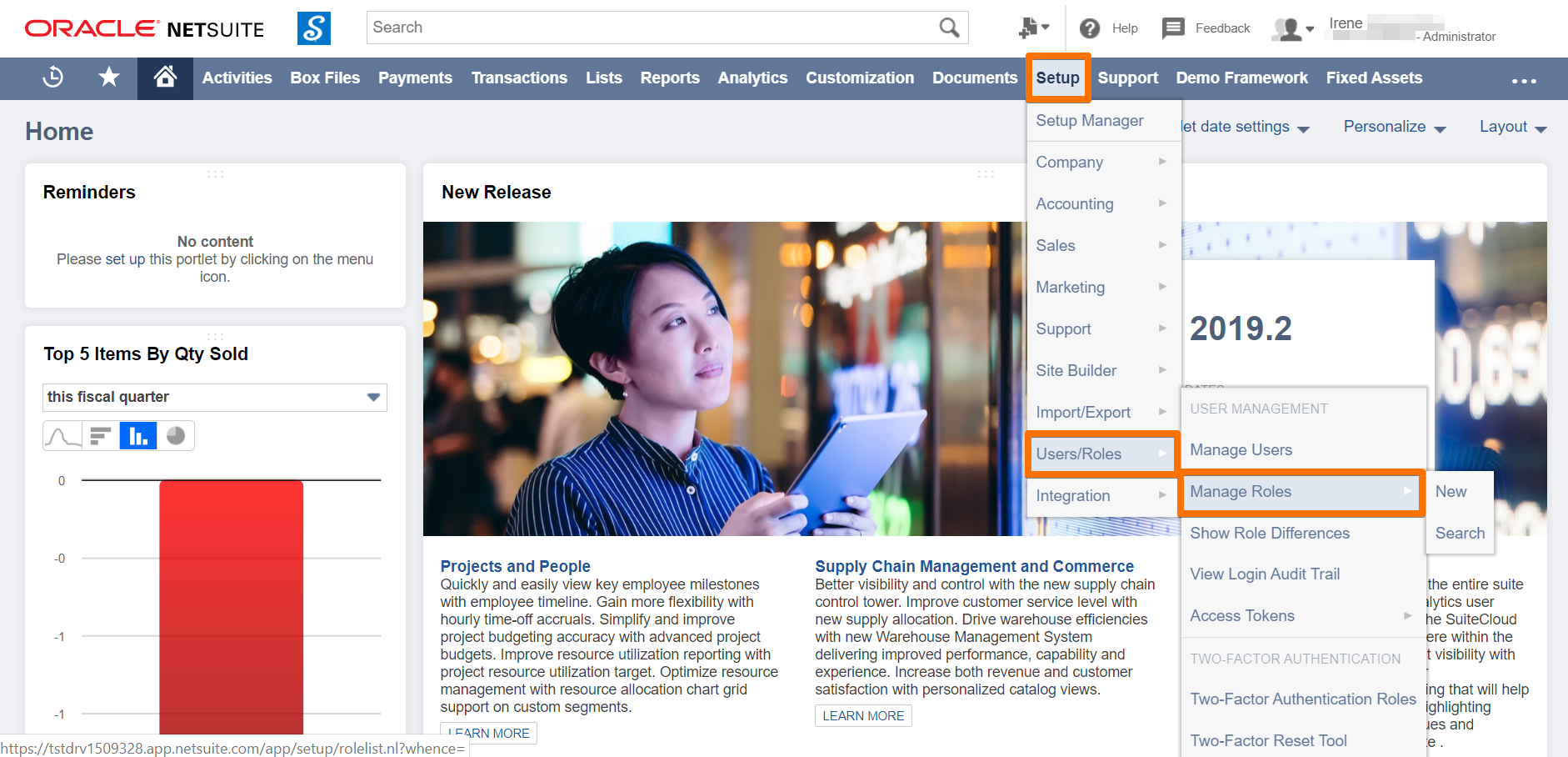Expand the Marketing submenu
The image size is (1568, 757).
pyautogui.click(x=1104, y=288)
